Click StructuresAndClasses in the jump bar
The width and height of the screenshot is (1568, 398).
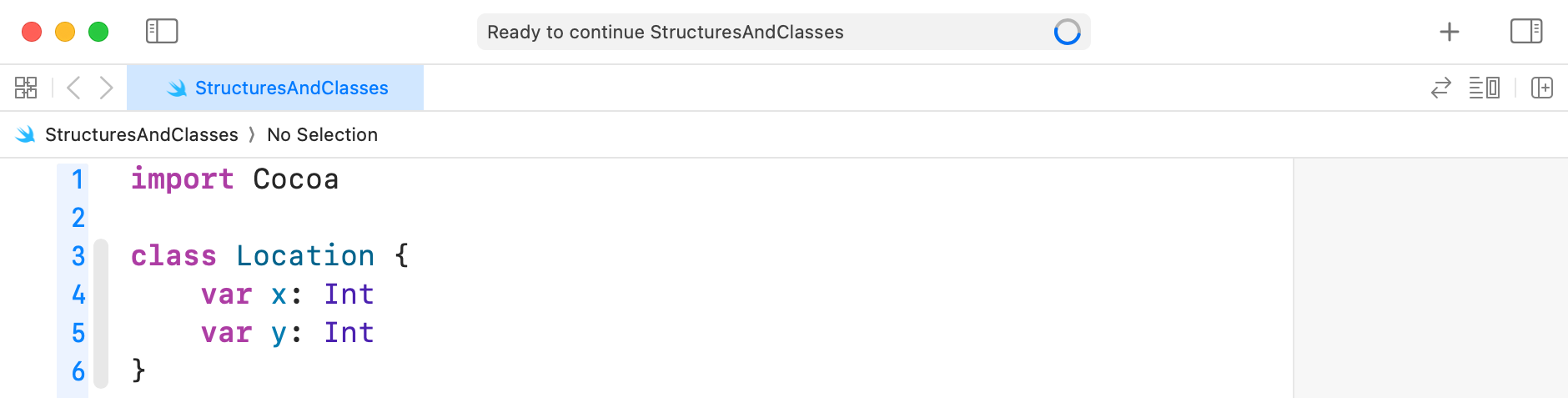141,134
